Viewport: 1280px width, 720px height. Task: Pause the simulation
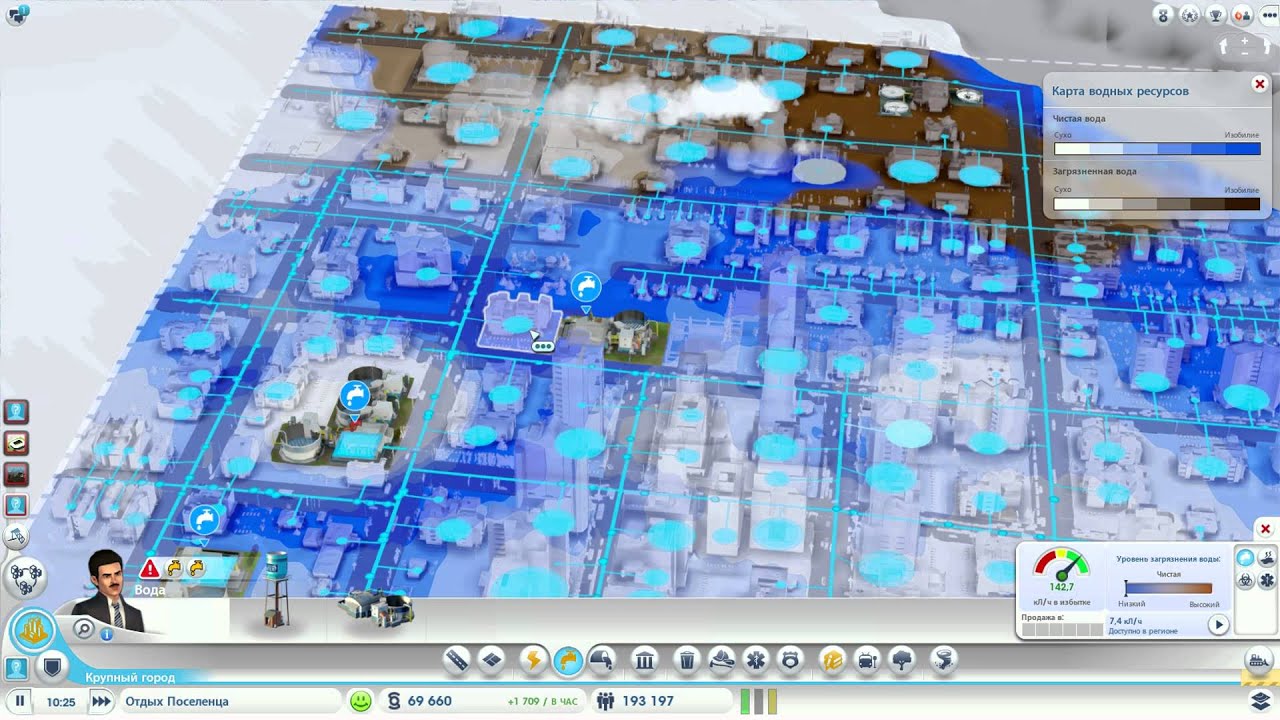19,701
